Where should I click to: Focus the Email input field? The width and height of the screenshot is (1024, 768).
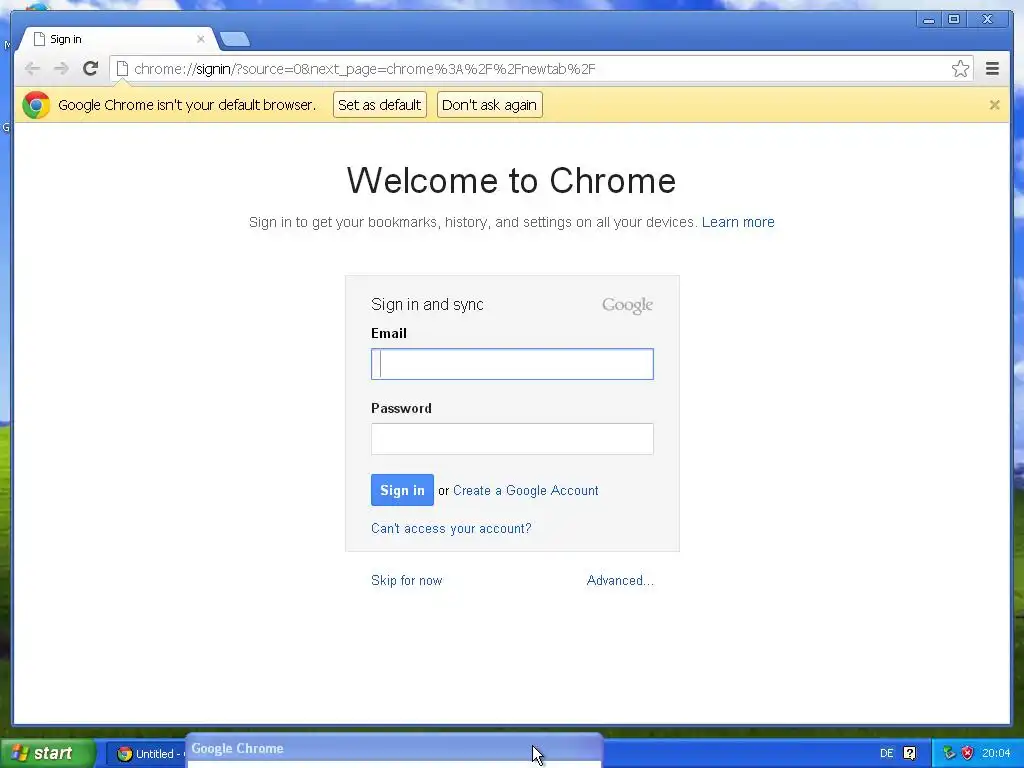[x=512, y=364]
